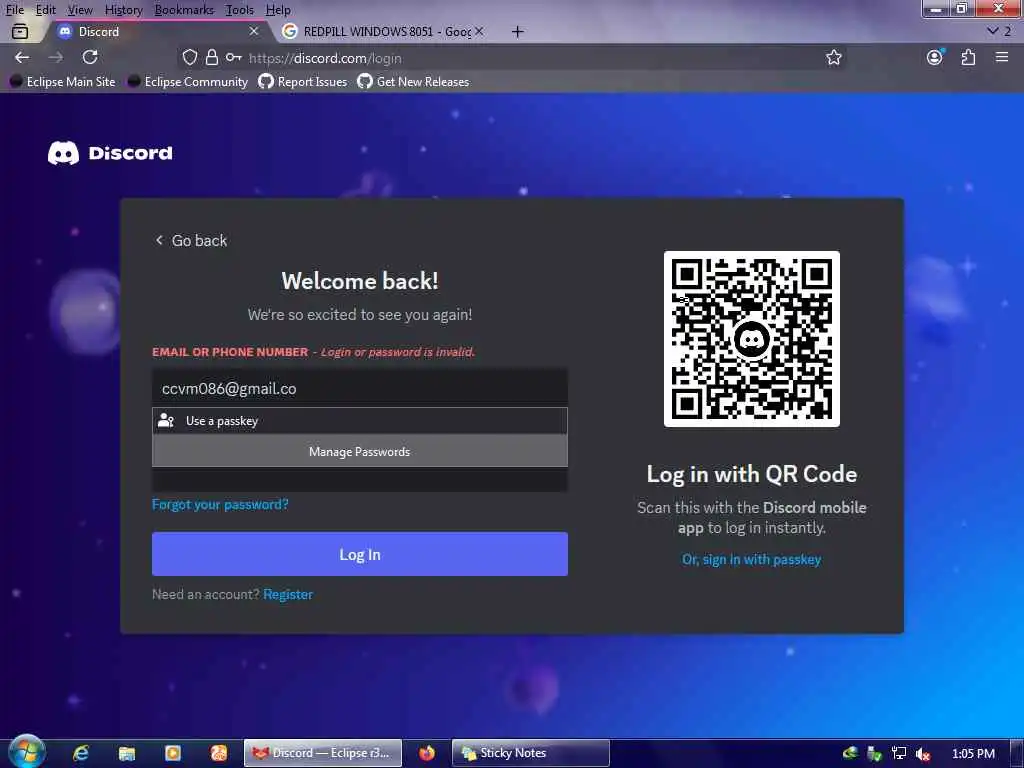Image resolution: width=1024 pixels, height=768 pixels.
Task: Click the QR code image
Action: [x=752, y=339]
